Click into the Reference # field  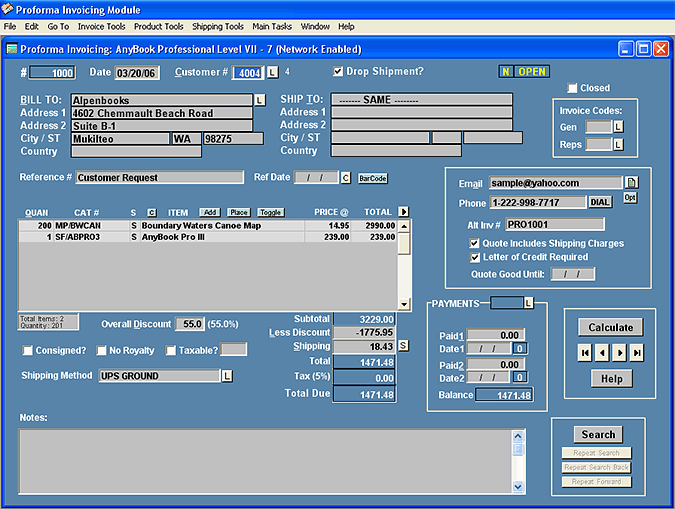coord(159,178)
